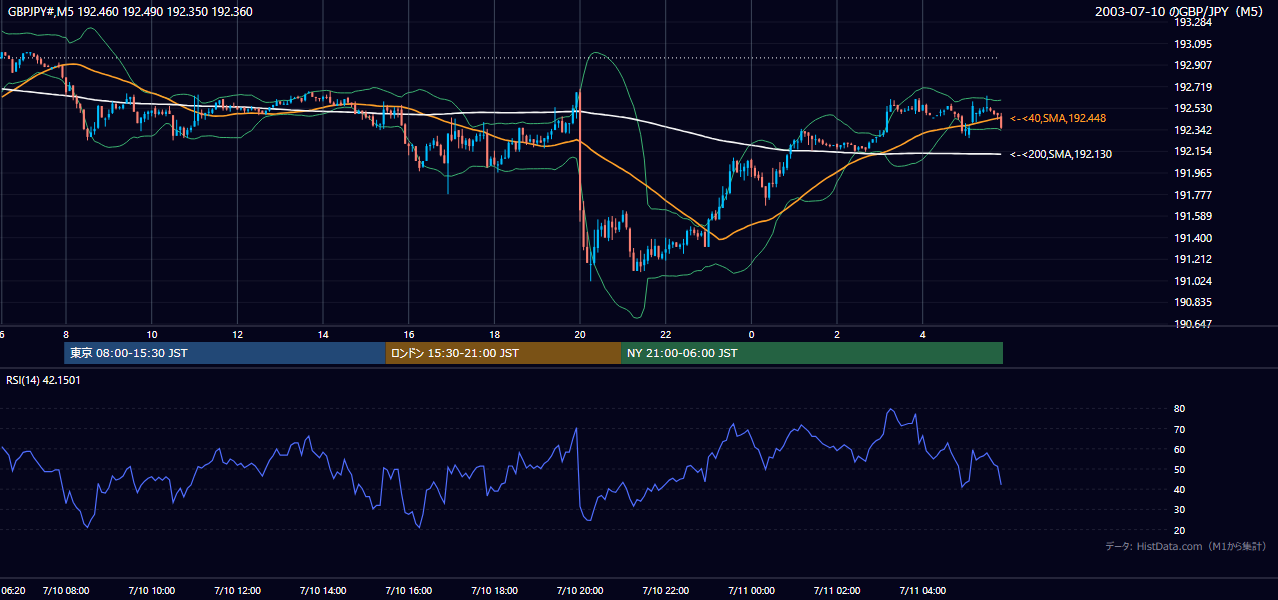1278x600 pixels.
Task: Click the 7/11 00:00 bottom time label
Action: tap(752, 591)
